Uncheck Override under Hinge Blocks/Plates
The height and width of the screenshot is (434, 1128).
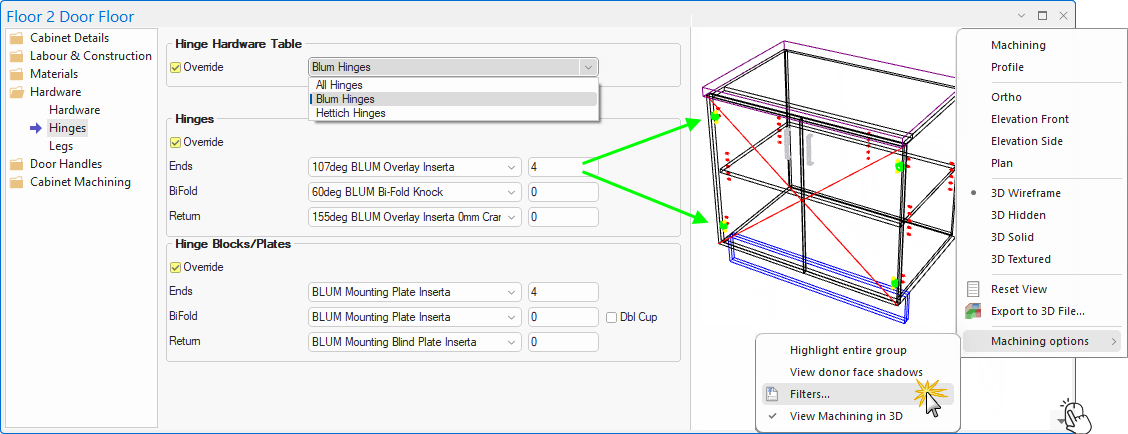click(x=176, y=268)
